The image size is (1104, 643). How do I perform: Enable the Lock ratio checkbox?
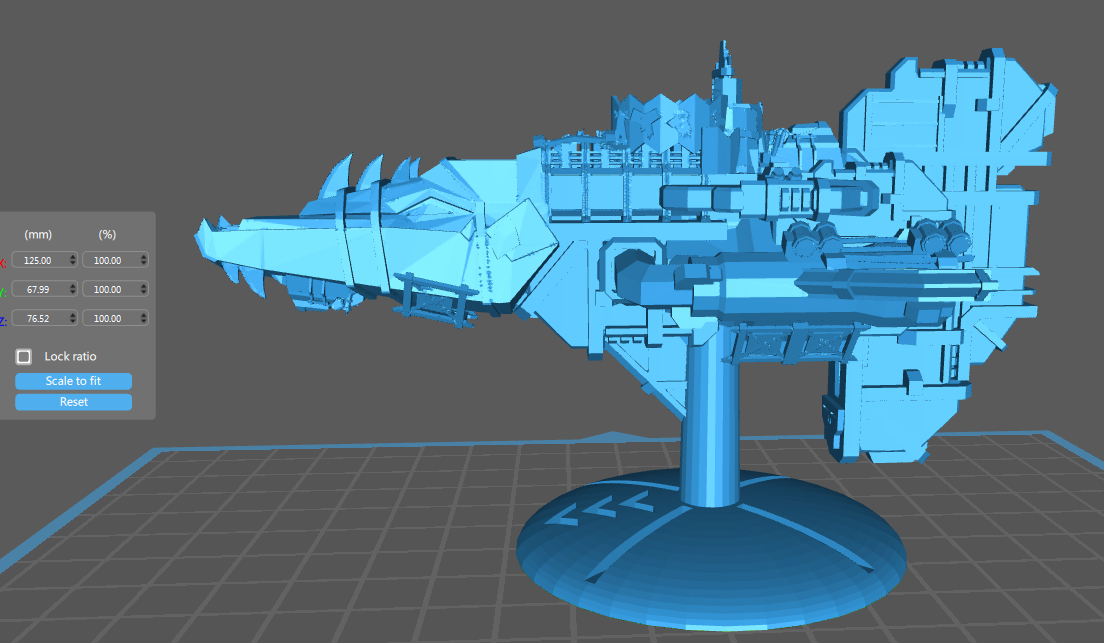[x=24, y=356]
